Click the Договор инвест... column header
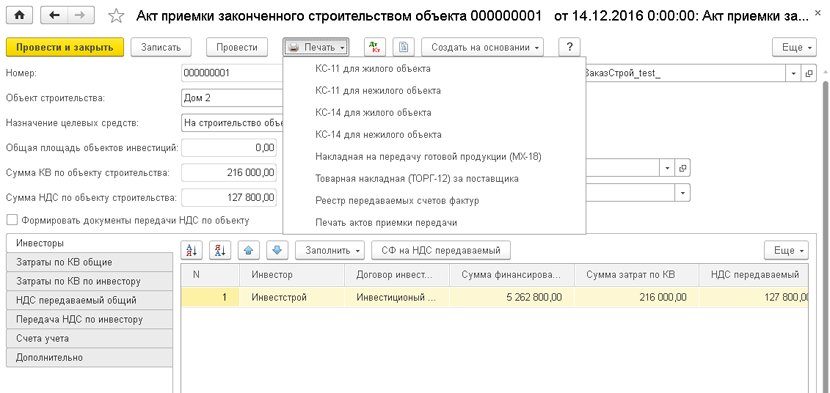This screenshot has width=830, height=393. tap(396, 275)
